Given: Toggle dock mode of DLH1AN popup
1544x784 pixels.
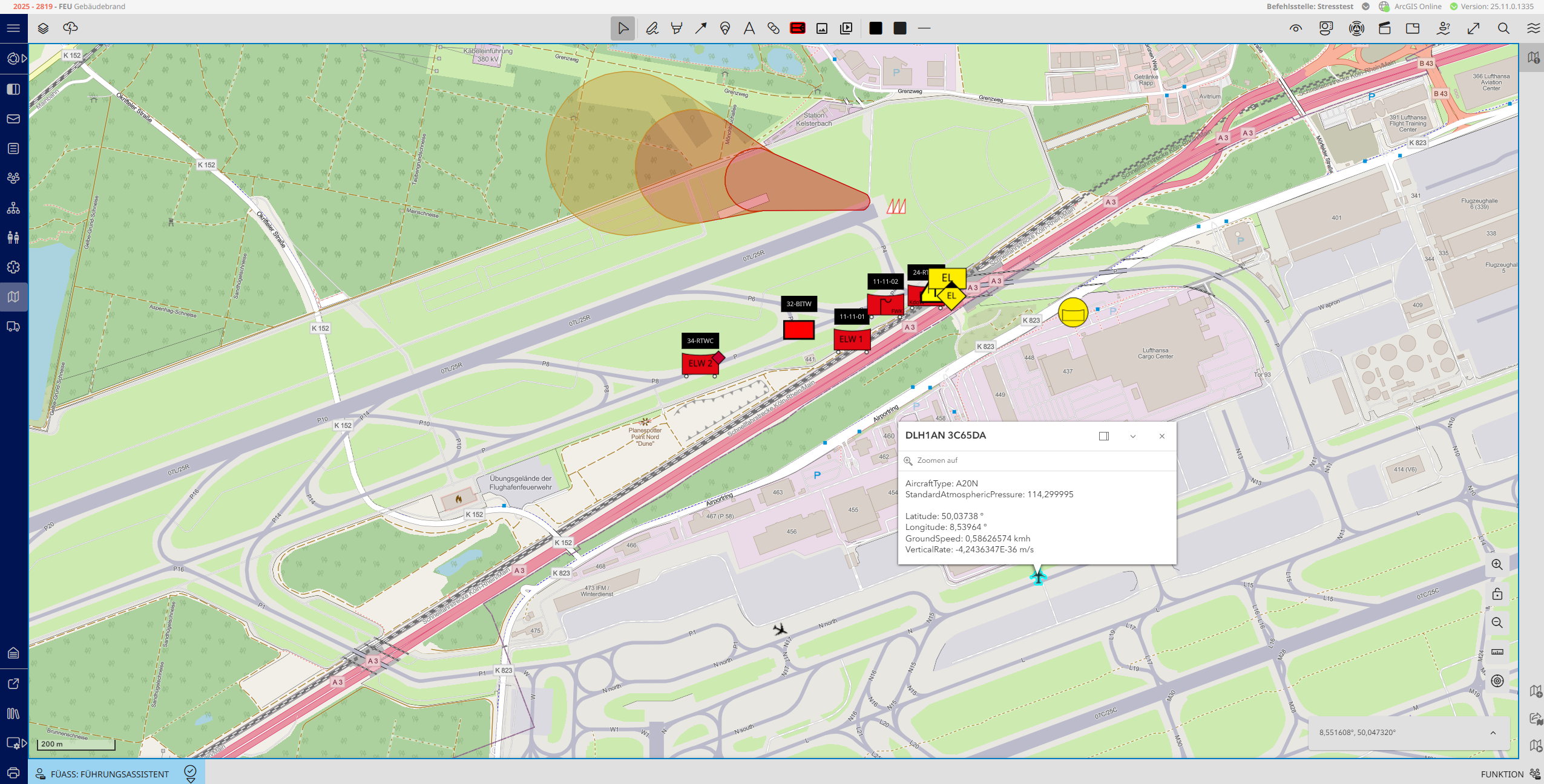Looking at the screenshot, I should point(1104,436).
